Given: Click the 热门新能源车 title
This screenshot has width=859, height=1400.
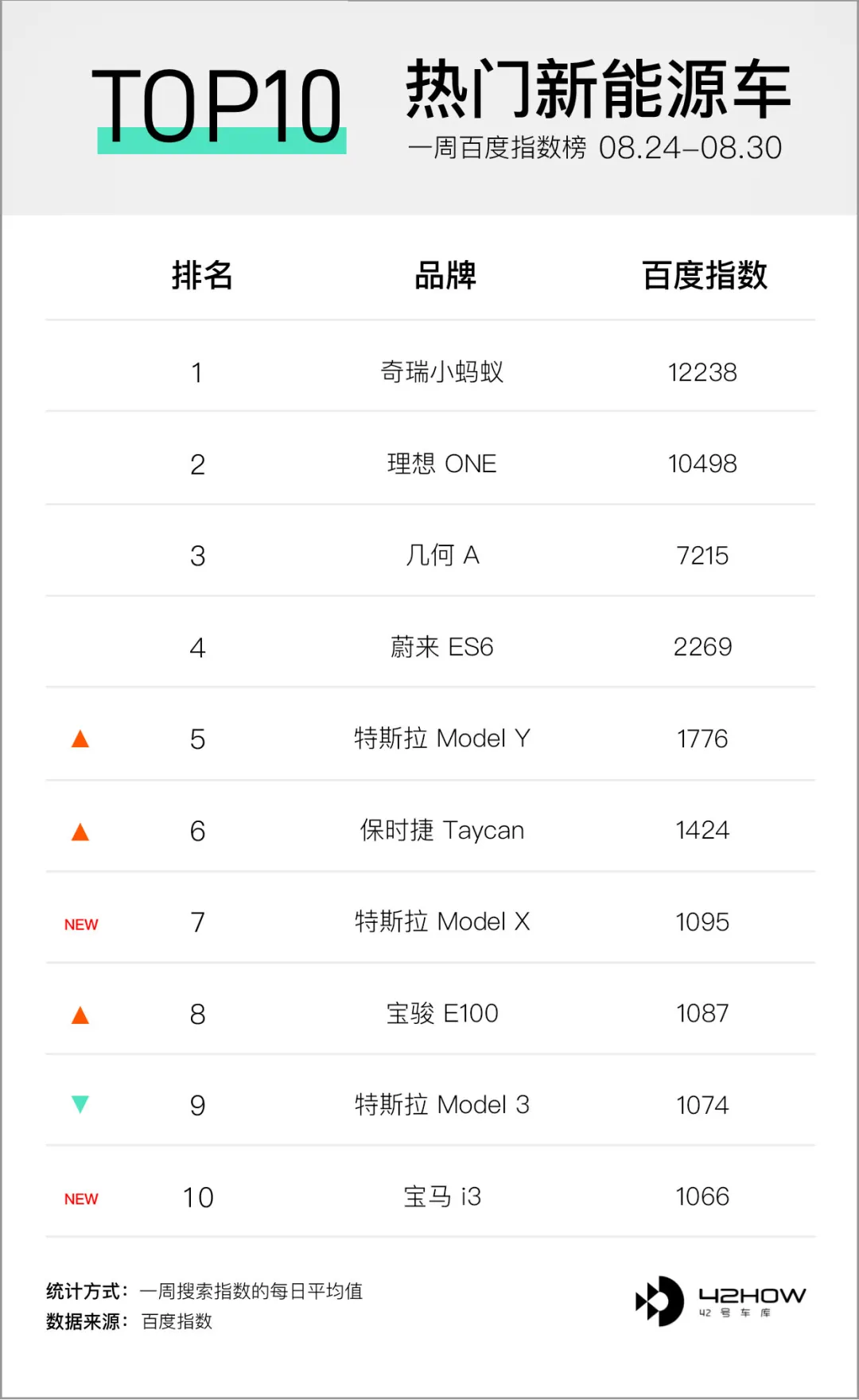Looking at the screenshot, I should pos(598,88).
